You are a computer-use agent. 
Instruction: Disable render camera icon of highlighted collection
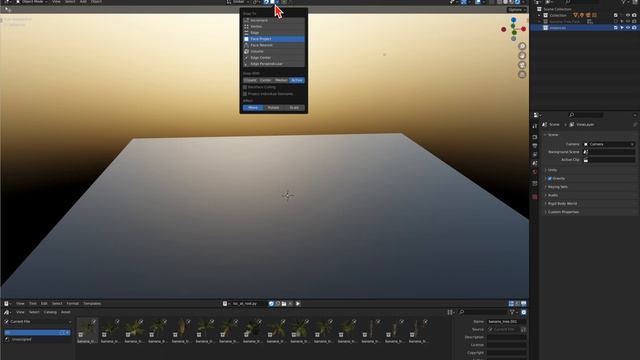634,28
